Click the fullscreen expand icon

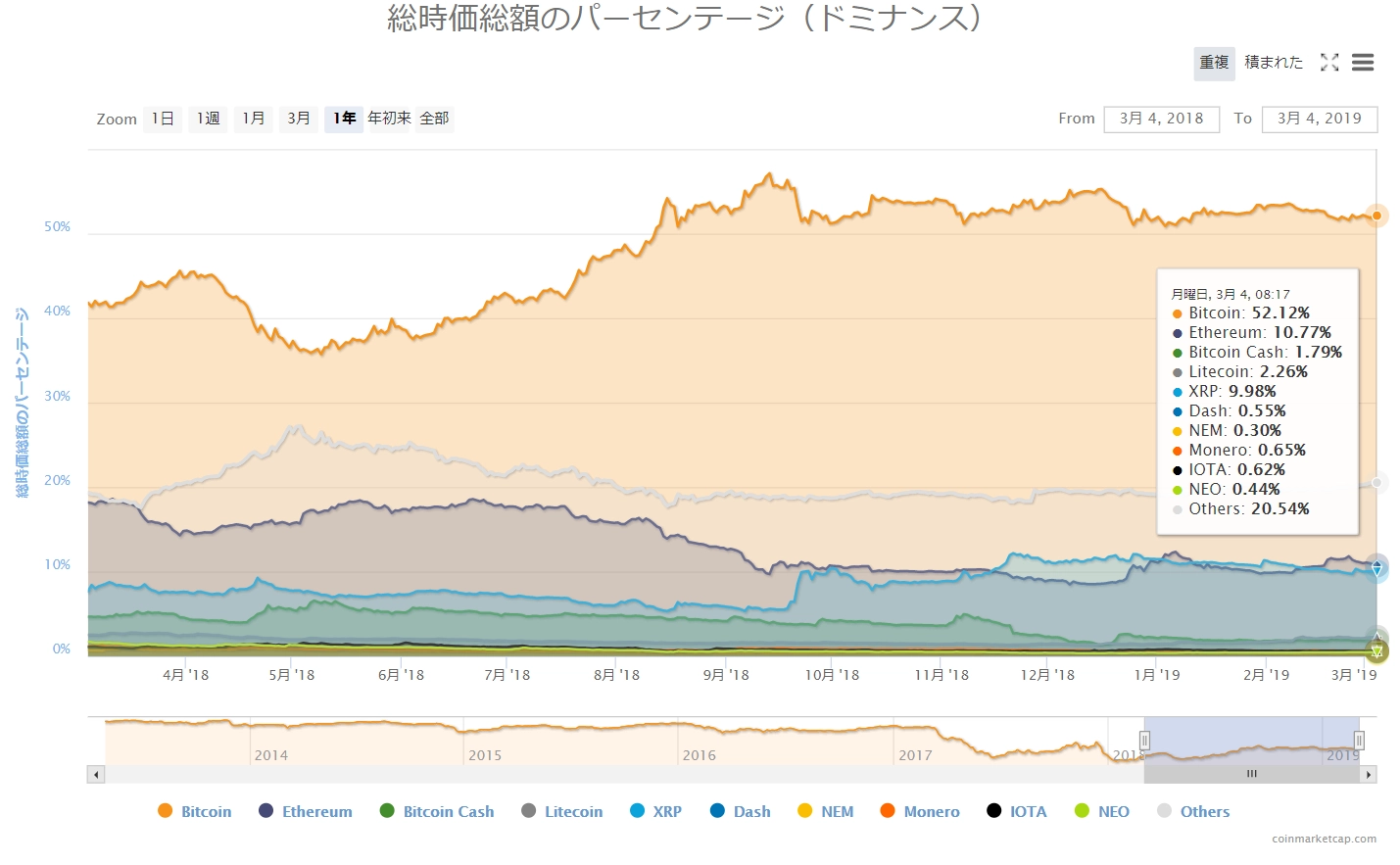click(1329, 63)
